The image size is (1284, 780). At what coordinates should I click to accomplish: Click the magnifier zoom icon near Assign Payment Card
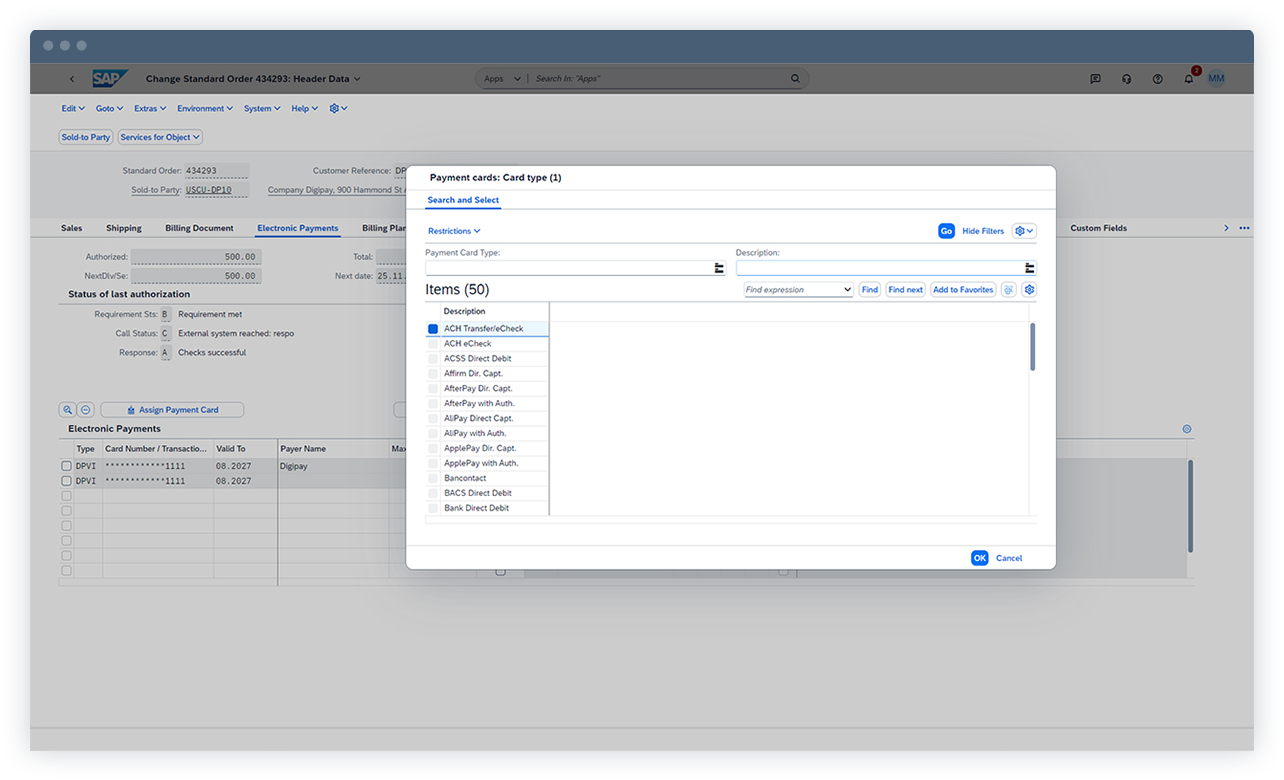click(x=67, y=409)
